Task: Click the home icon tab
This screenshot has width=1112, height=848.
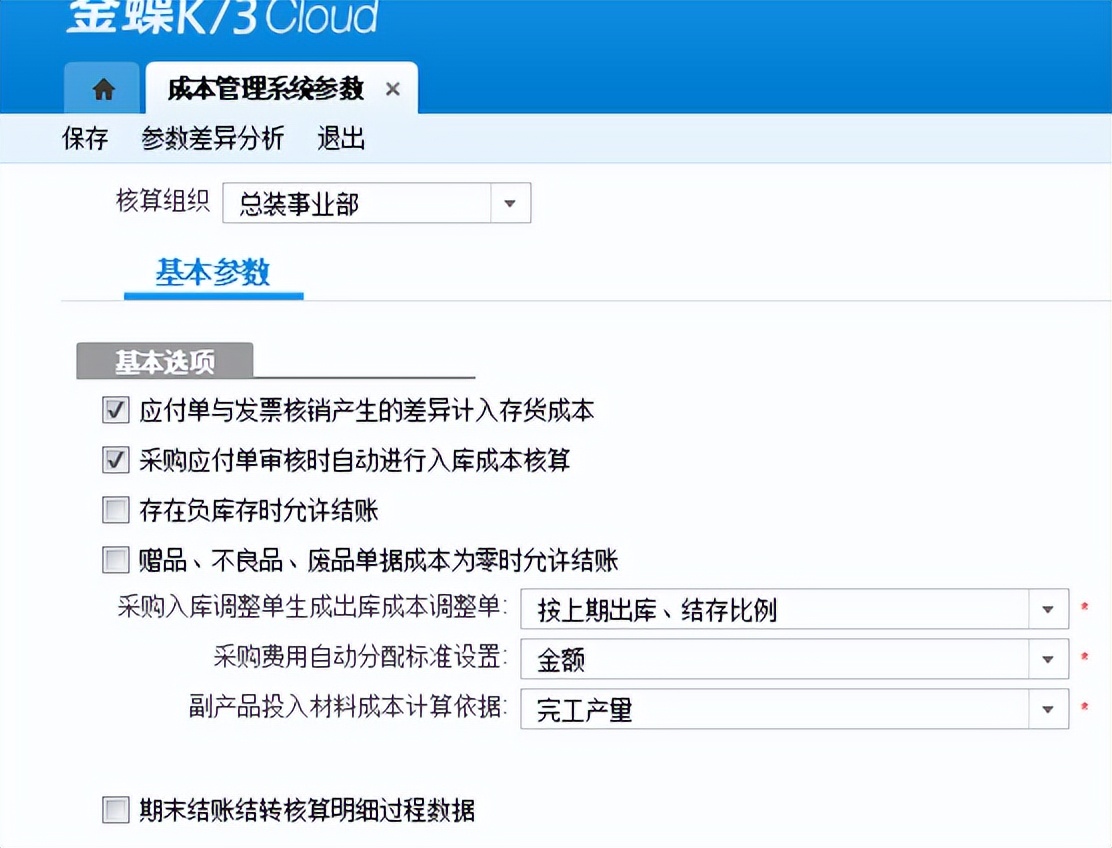Action: pyautogui.click(x=102, y=89)
